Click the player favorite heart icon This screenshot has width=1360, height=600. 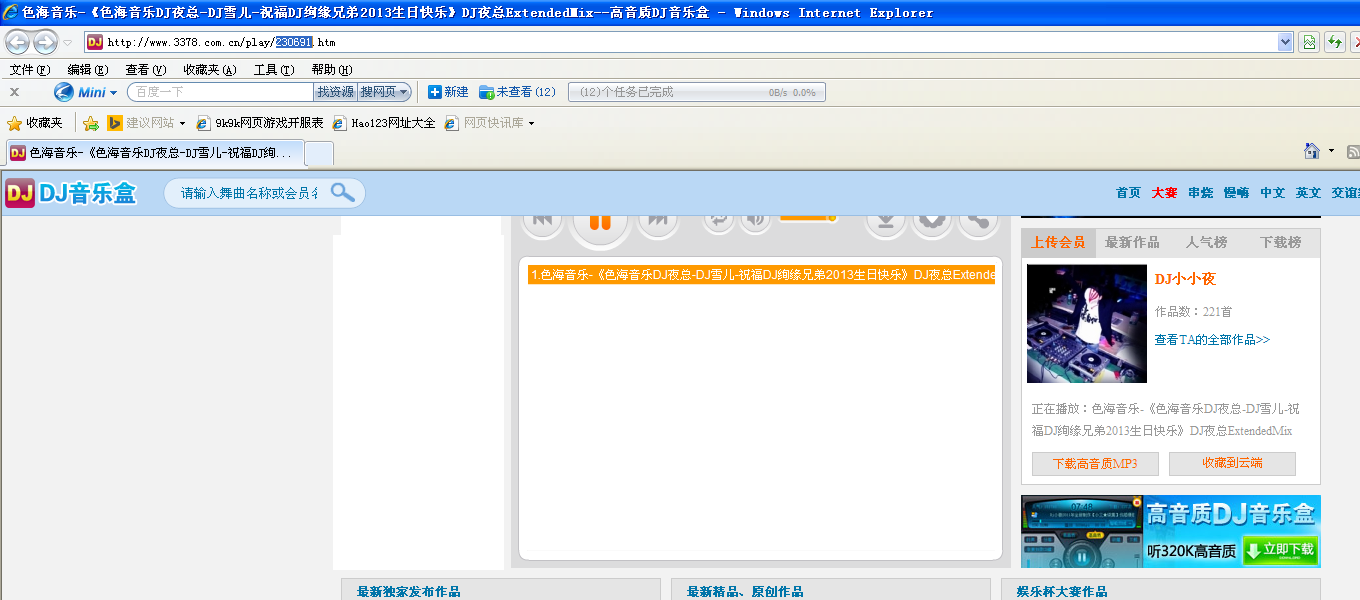[932, 222]
